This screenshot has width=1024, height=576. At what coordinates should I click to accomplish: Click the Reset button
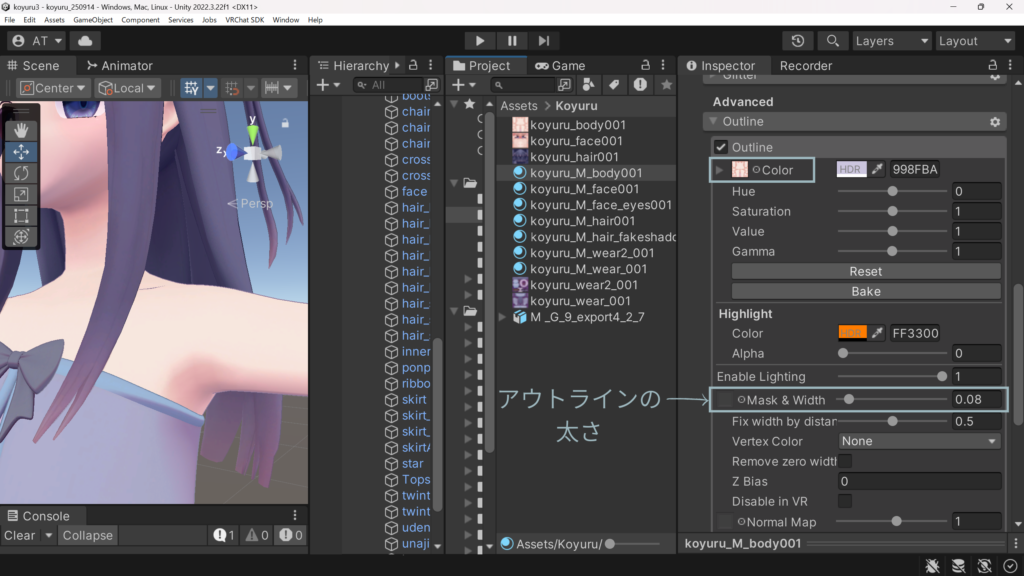coord(865,271)
